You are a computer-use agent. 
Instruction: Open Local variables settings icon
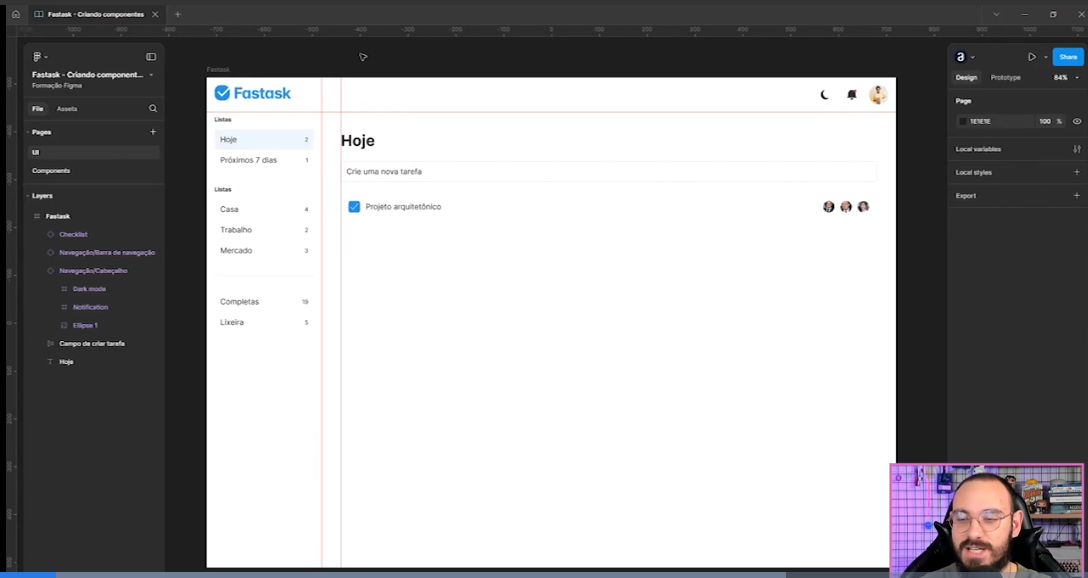pos(1077,149)
